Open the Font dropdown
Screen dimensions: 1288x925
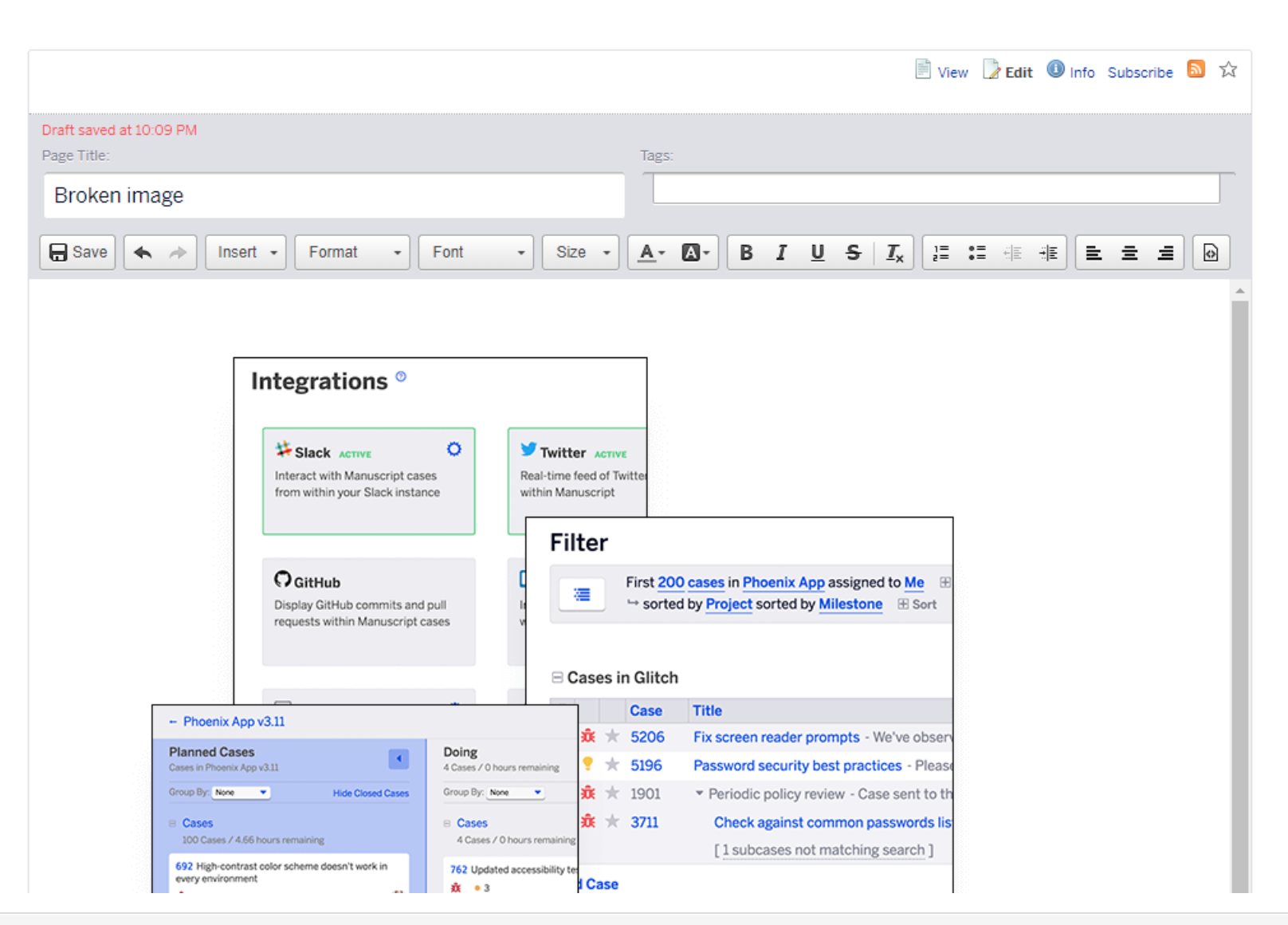pyautogui.click(x=476, y=253)
